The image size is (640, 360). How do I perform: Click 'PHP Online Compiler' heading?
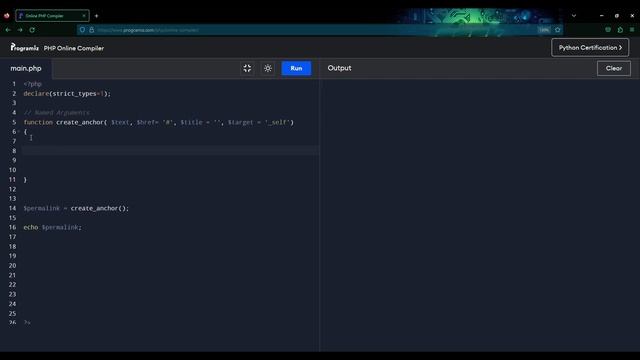(x=74, y=48)
